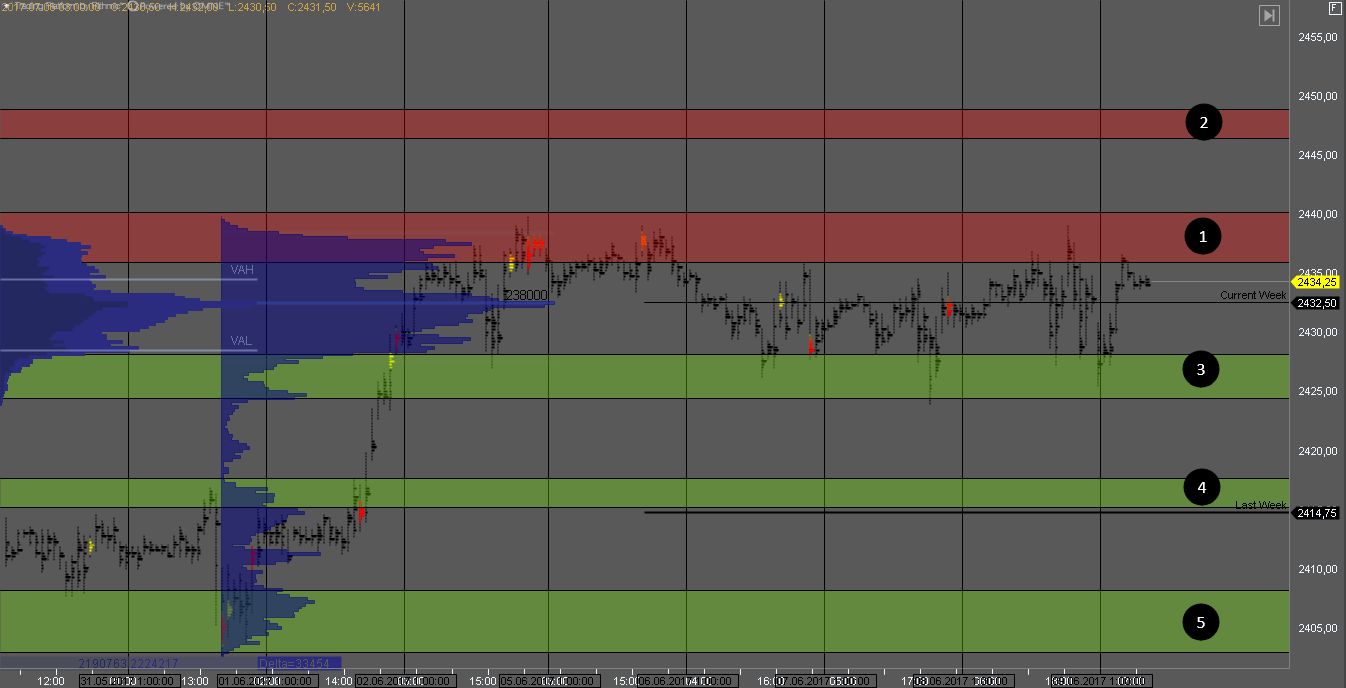Viewport: 1346px width, 688px height.
Task: Select the VAL label on volume profile
Action: click(x=241, y=341)
